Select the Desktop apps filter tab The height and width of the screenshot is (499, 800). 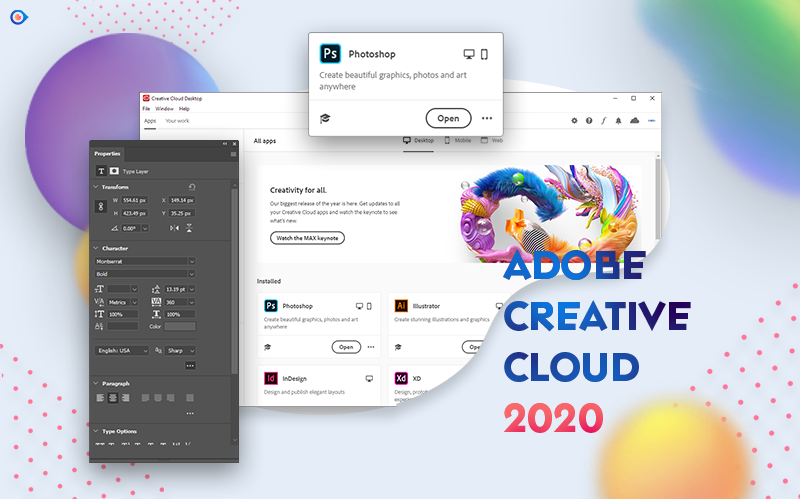[x=418, y=140]
